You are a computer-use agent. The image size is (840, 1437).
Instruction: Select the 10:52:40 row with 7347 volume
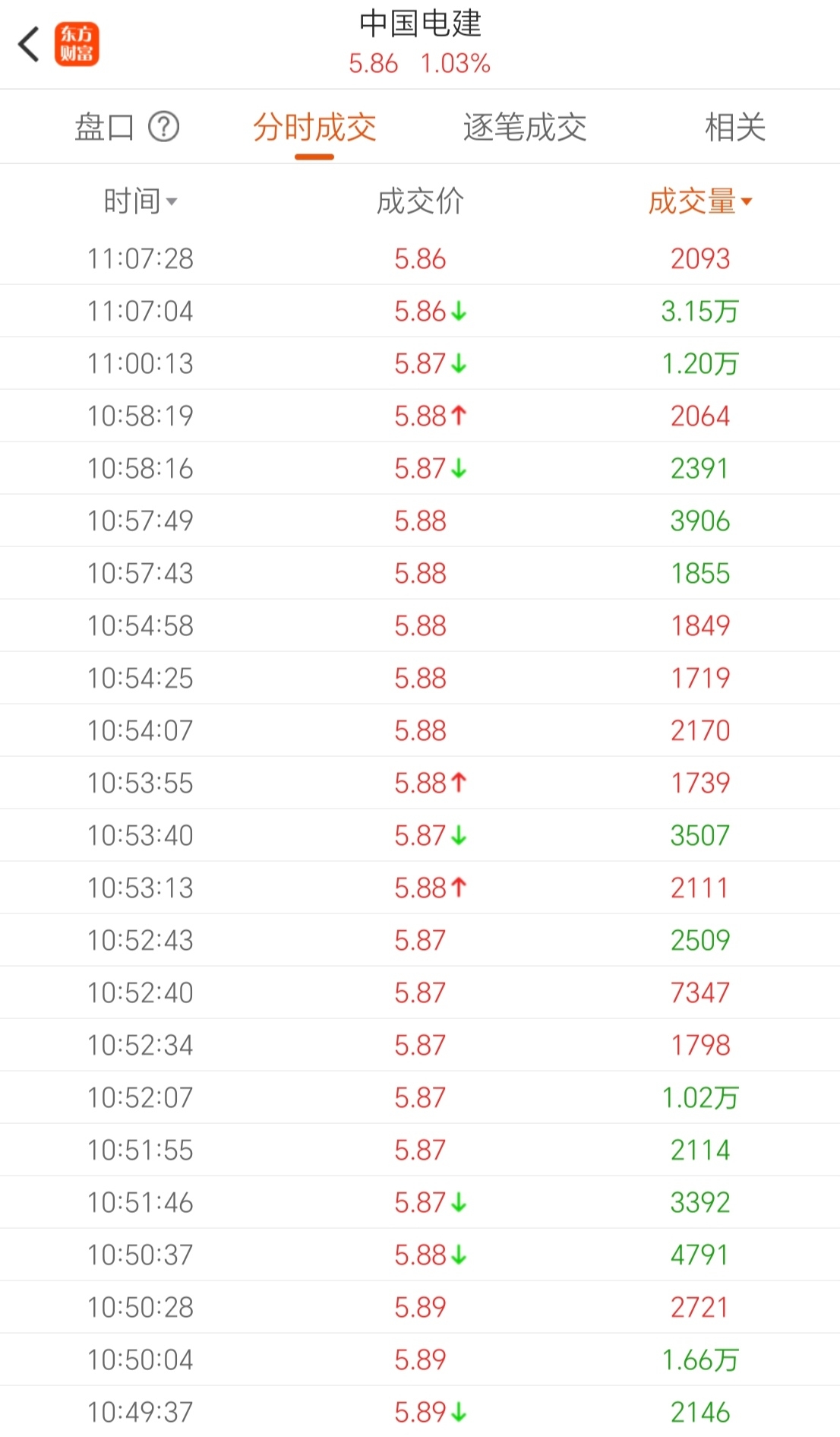tap(420, 993)
